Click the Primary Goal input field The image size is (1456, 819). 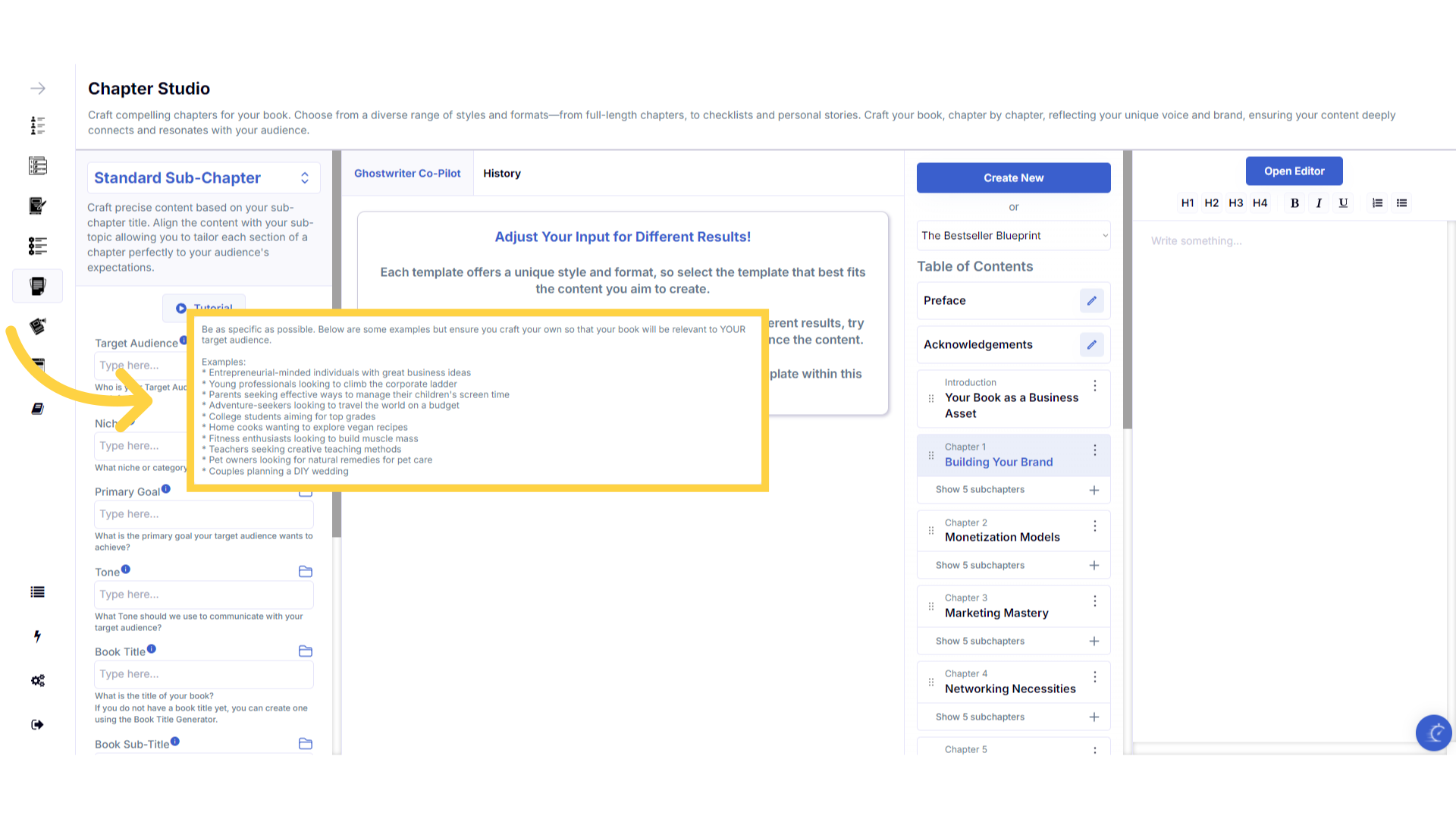tap(203, 514)
